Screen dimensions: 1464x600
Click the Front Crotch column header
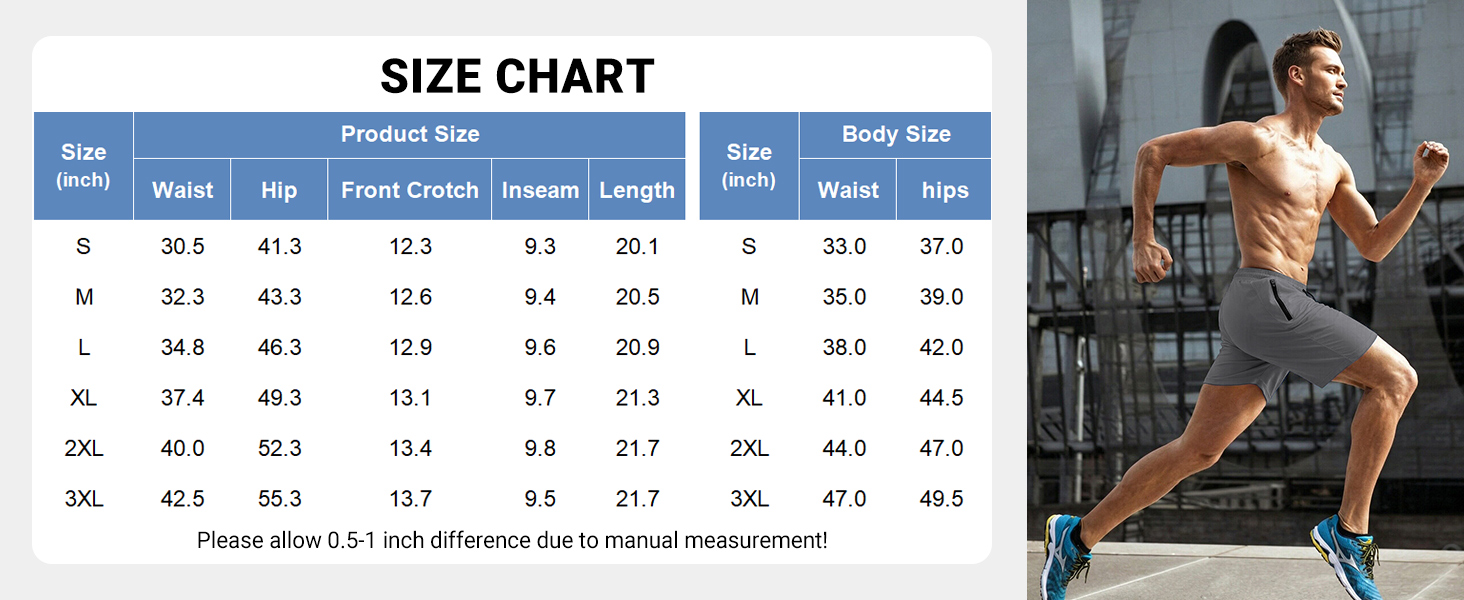point(410,190)
